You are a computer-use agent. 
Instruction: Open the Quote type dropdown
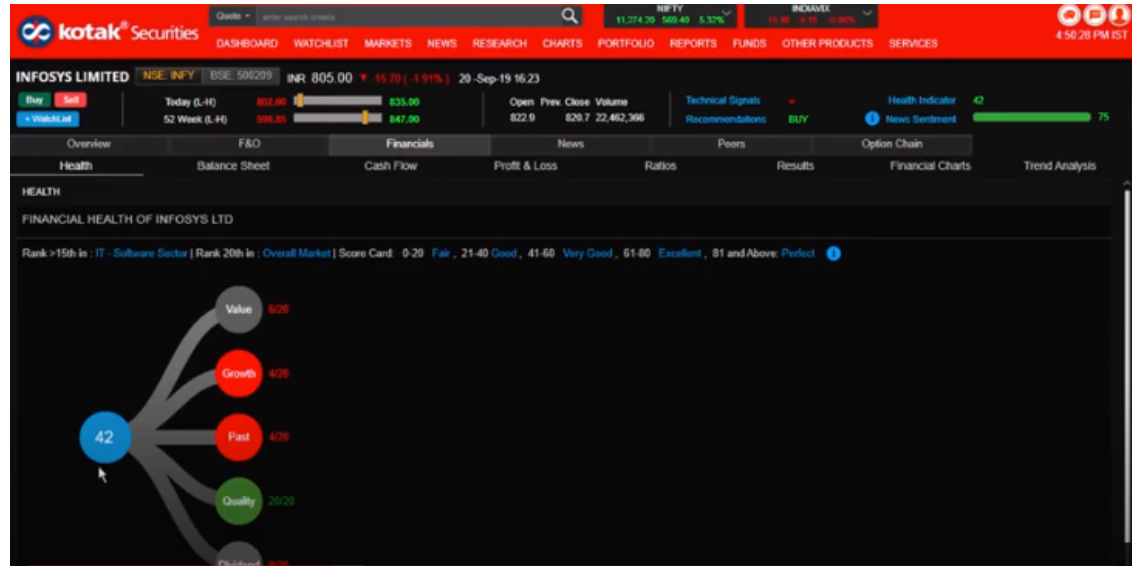[232, 17]
